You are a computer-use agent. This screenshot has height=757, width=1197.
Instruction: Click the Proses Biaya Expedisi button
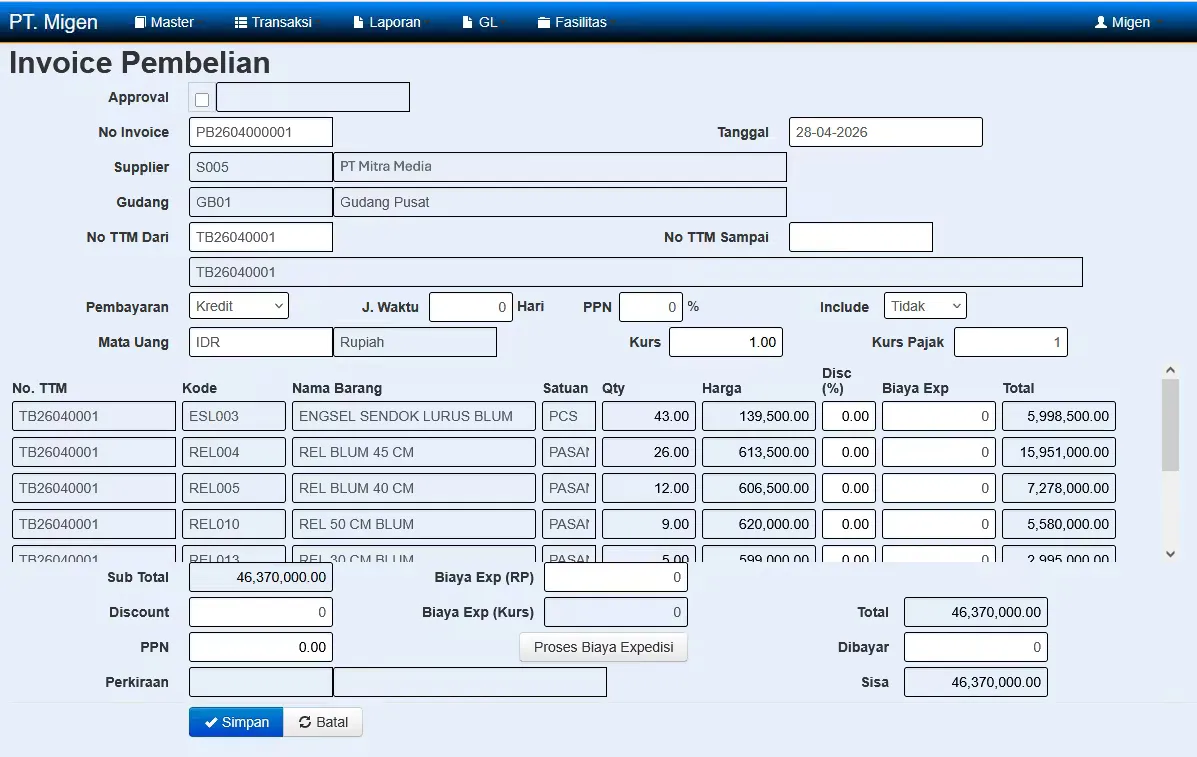[604, 647]
